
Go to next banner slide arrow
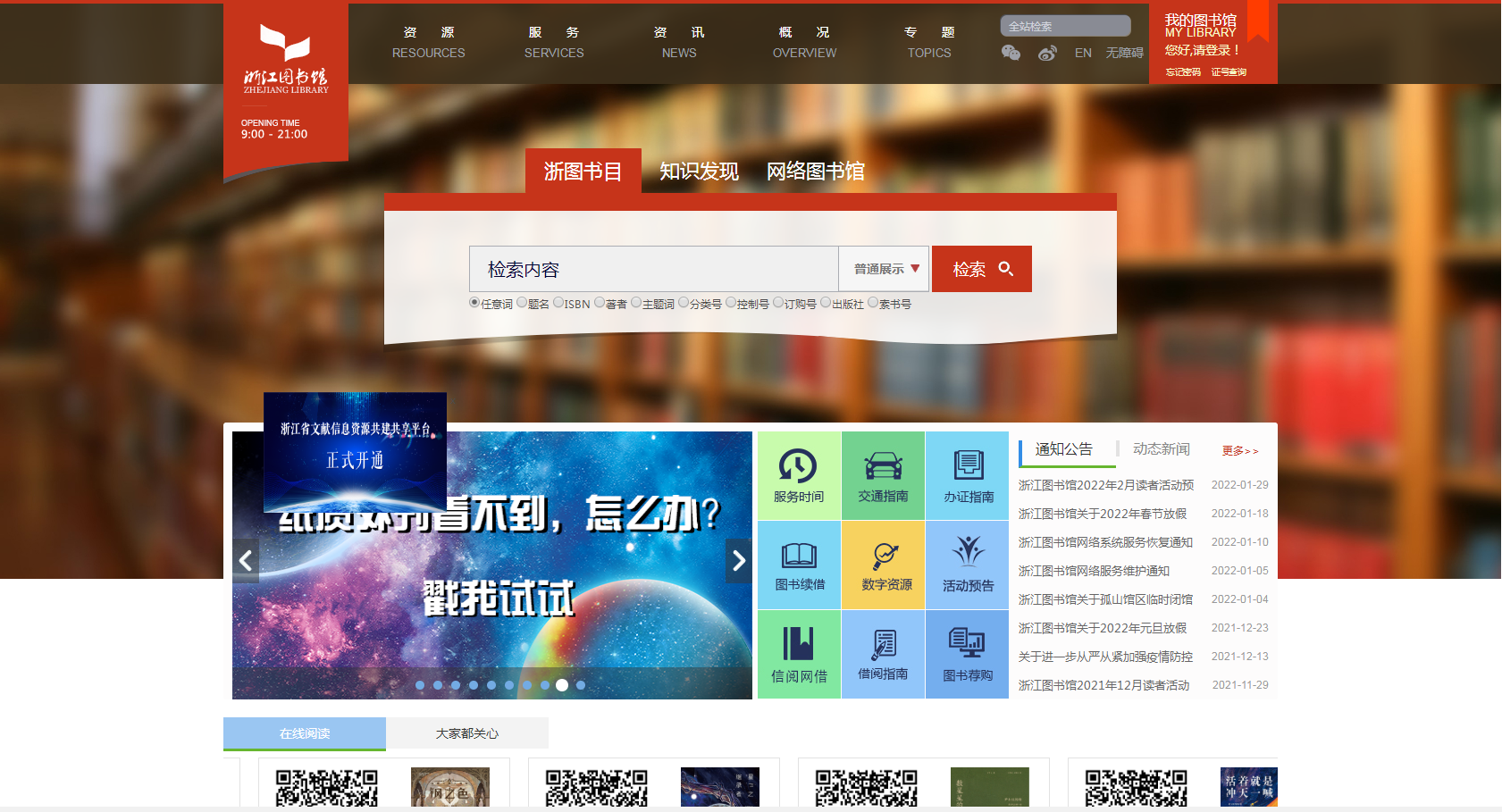pos(738,561)
